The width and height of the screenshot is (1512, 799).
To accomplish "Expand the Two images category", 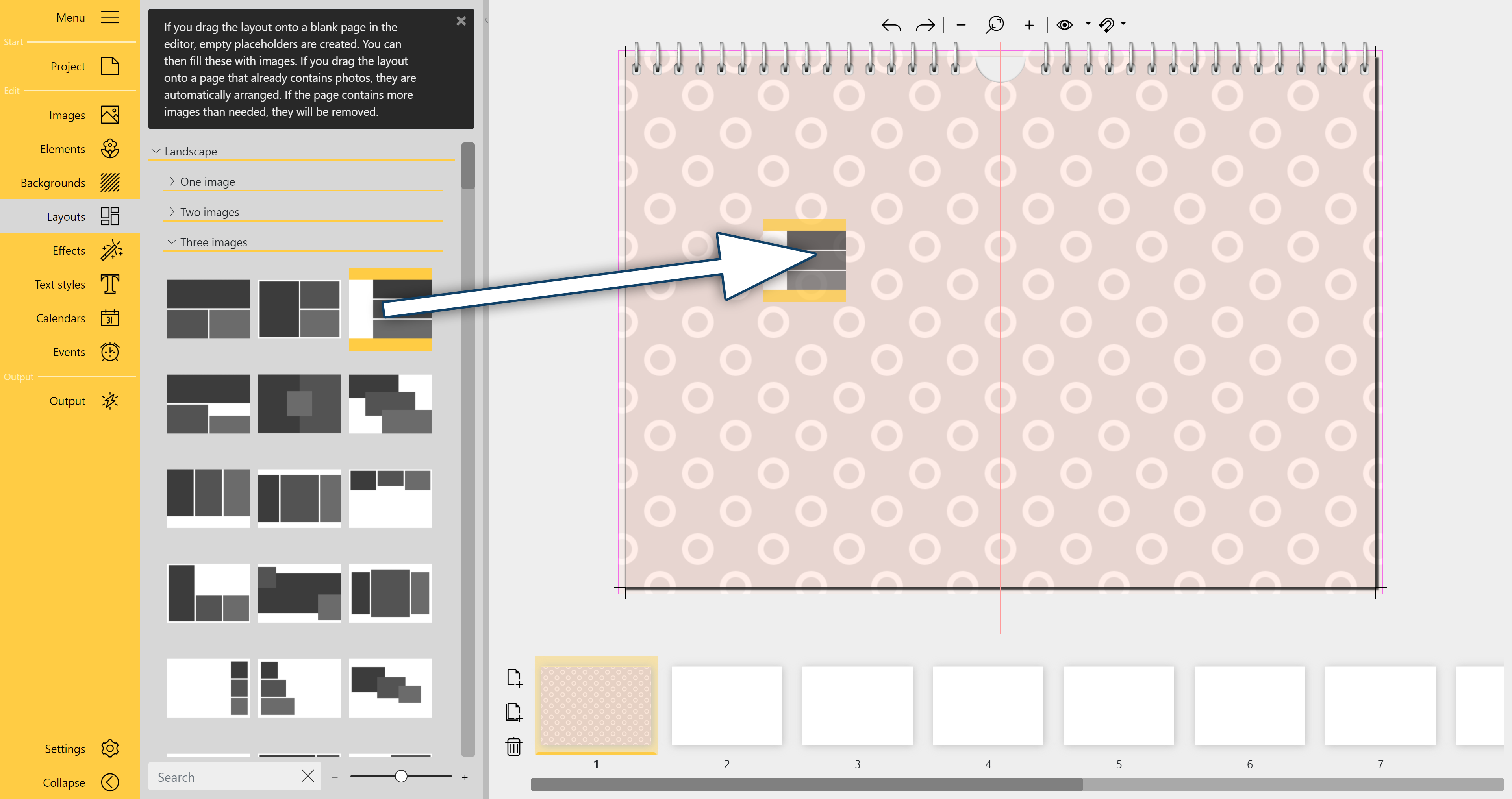I will point(209,213).
